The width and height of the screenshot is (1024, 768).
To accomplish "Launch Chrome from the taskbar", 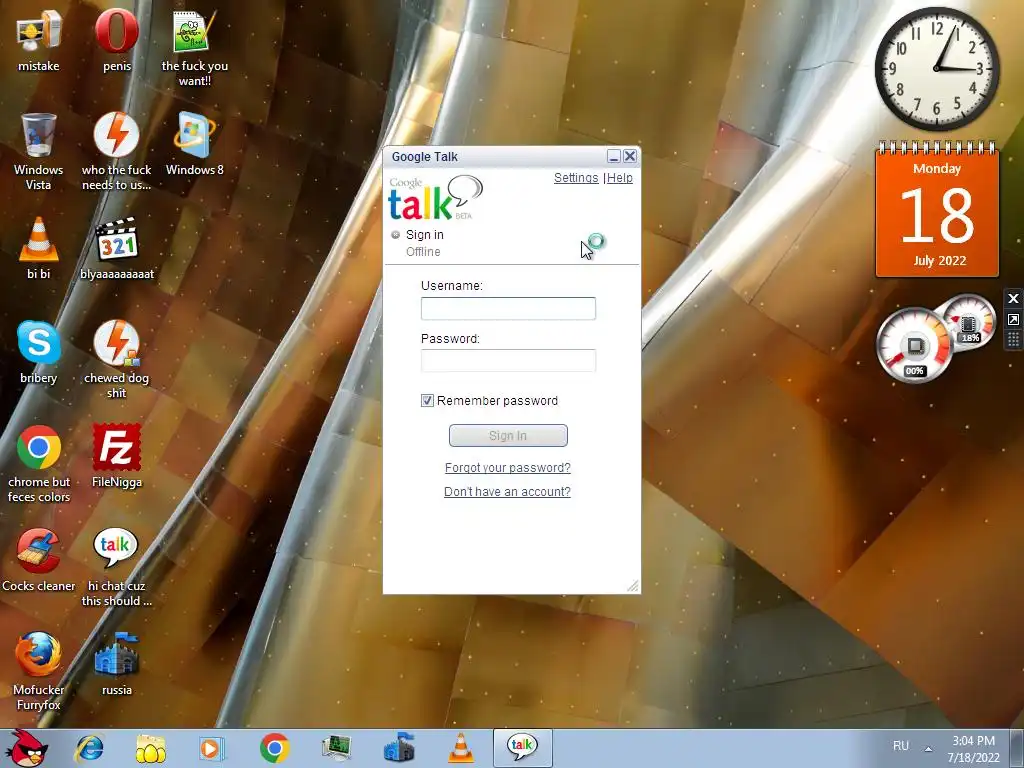I will tap(274, 748).
